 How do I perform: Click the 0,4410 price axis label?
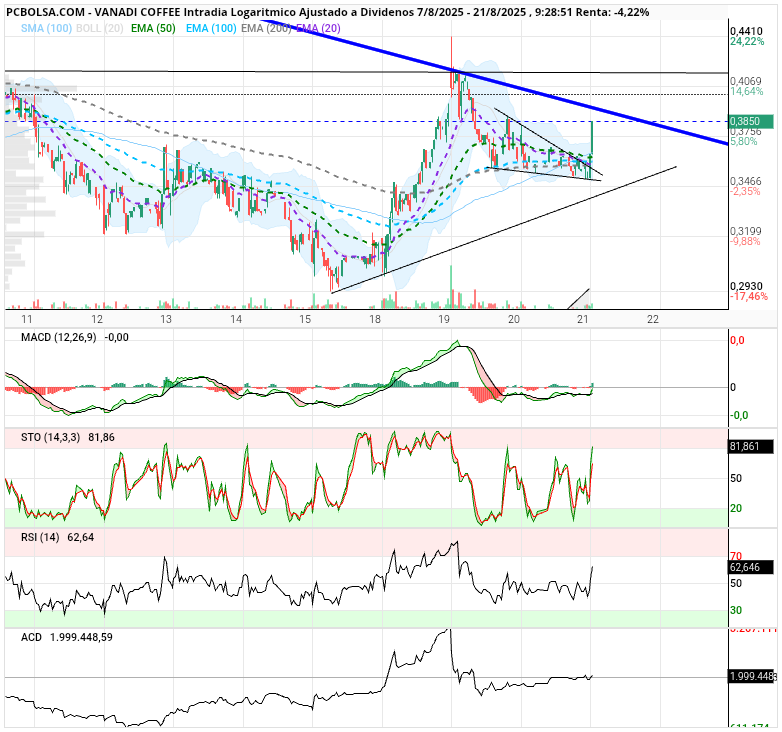pos(746,31)
